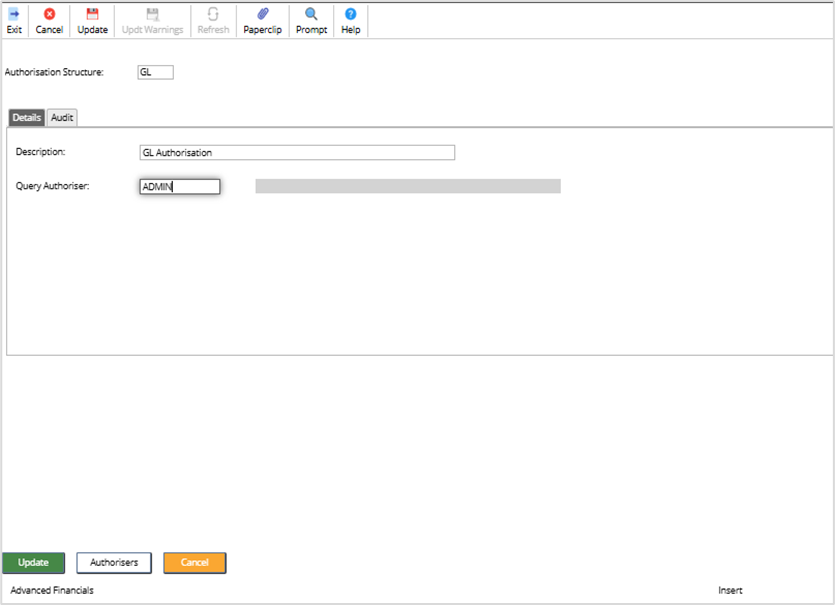This screenshot has width=835, height=605.
Task: Focus the Authorisation Structure field
Action: (155, 72)
